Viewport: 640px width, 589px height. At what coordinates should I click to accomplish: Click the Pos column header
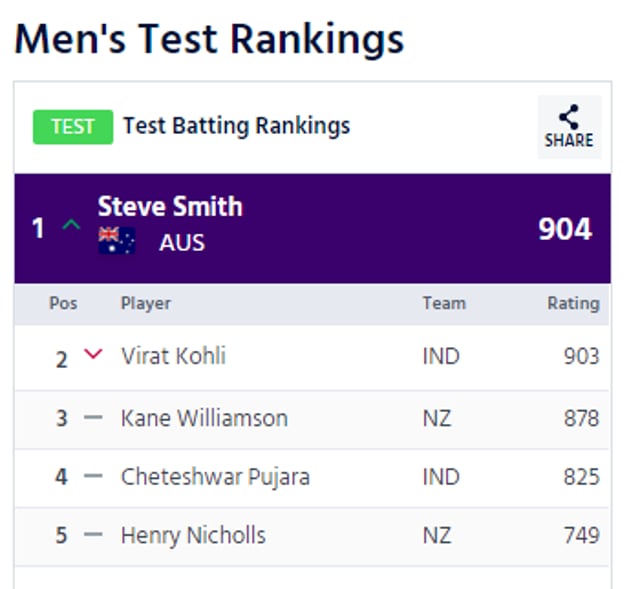(63, 304)
